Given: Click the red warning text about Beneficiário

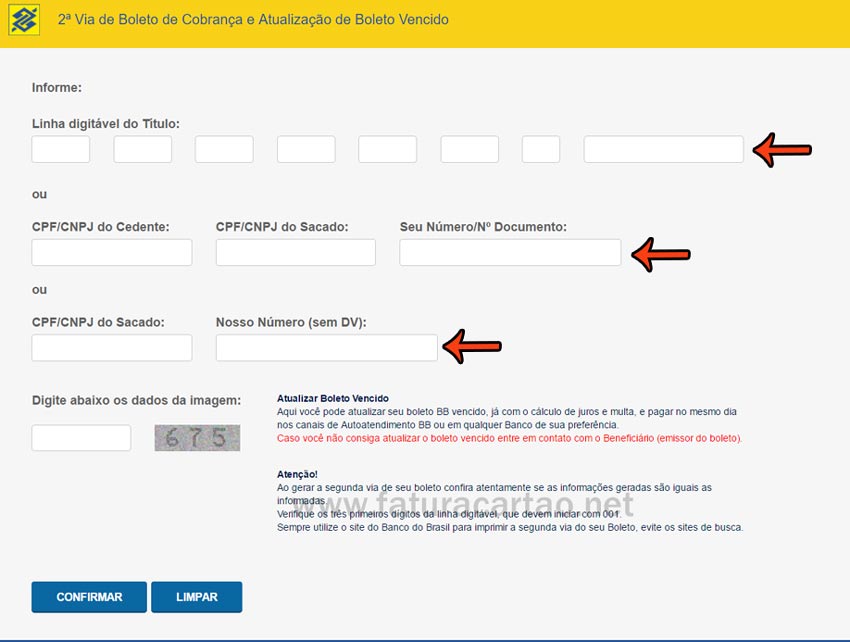Looking at the screenshot, I should tap(510, 437).
